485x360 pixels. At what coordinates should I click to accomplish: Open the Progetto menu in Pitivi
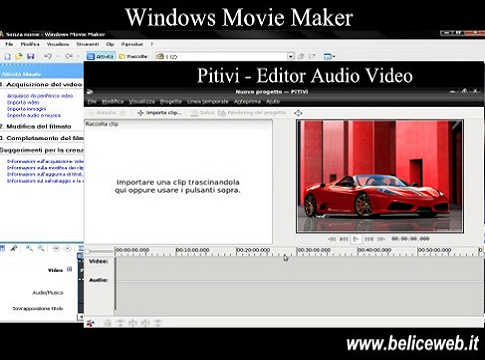pyautogui.click(x=171, y=101)
